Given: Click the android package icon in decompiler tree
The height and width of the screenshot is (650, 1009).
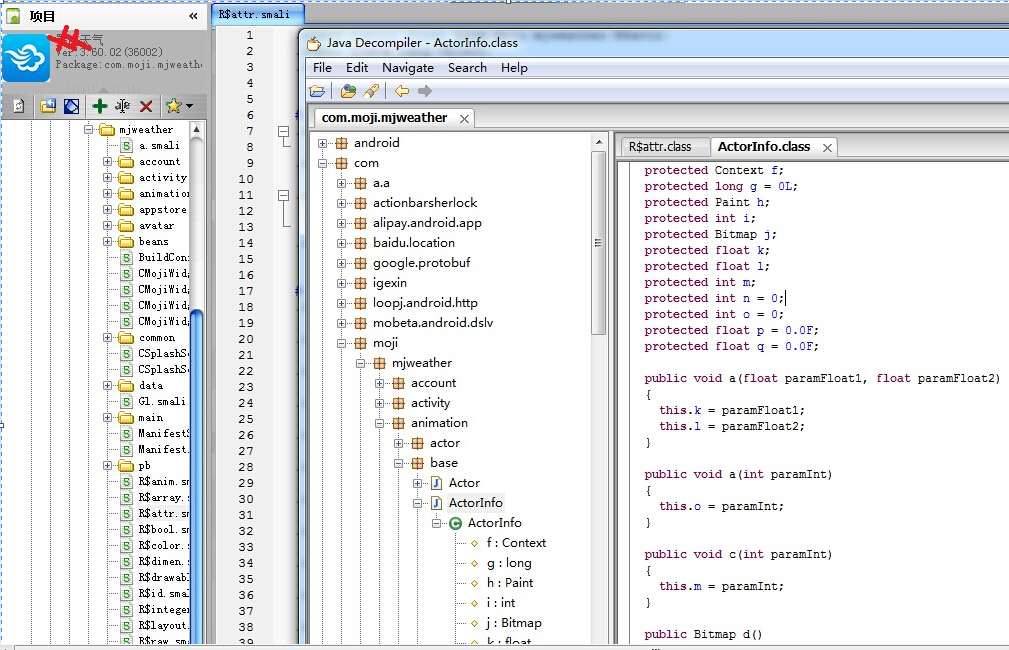Looking at the screenshot, I should tap(342, 143).
